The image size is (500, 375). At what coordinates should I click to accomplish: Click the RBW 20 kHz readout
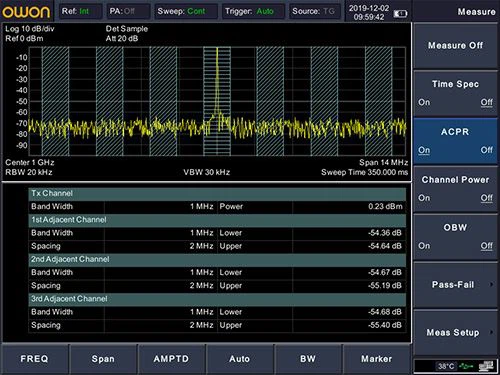click(29, 172)
